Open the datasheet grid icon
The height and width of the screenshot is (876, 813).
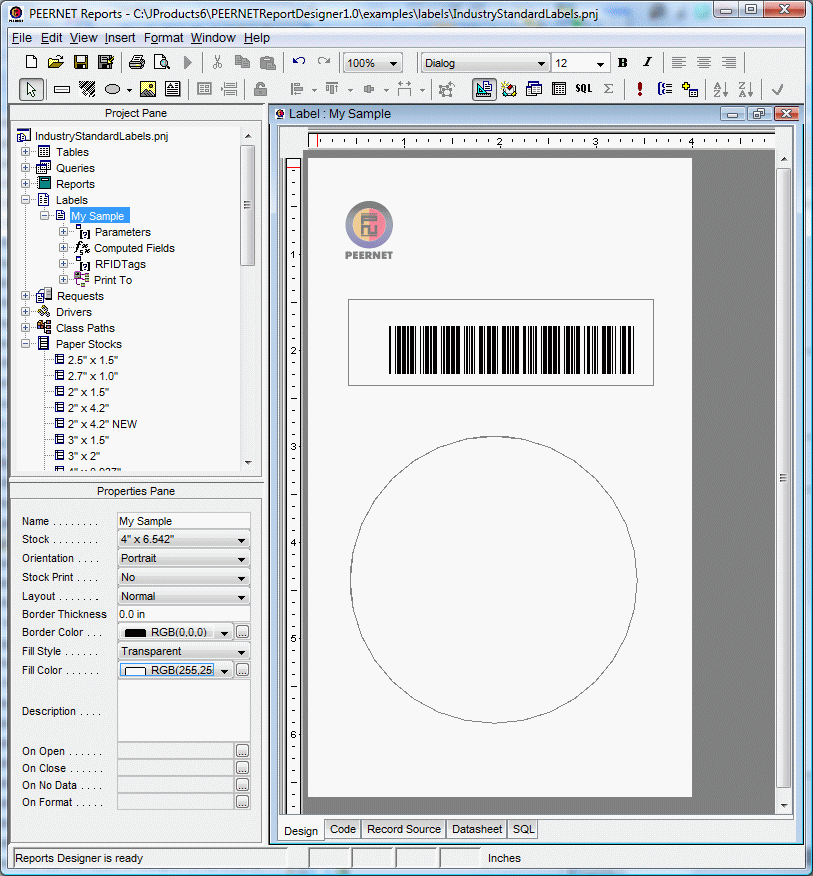click(559, 89)
